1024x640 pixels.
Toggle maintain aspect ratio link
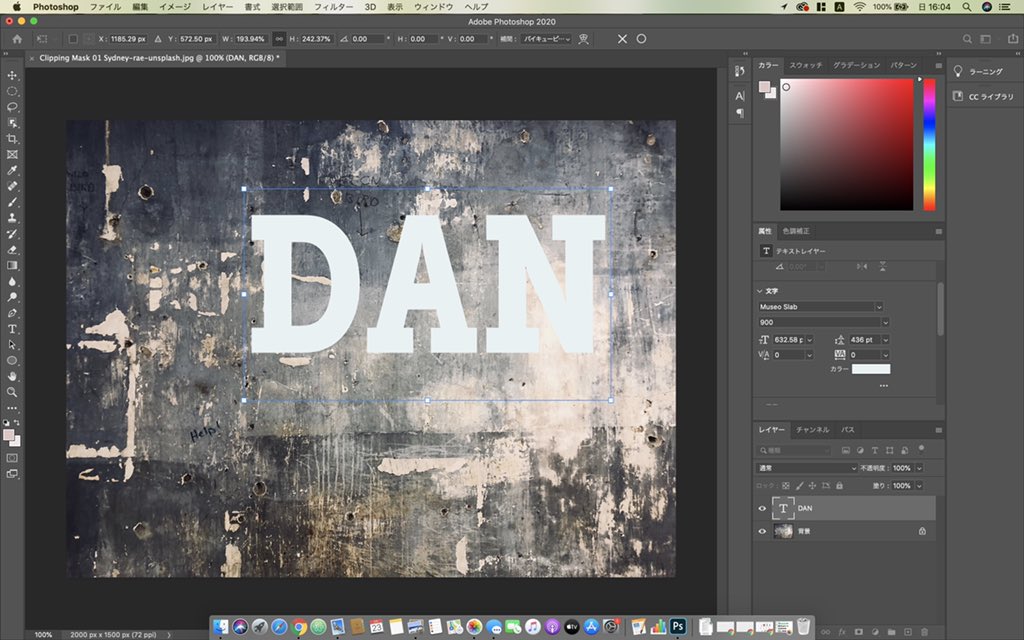click(x=279, y=39)
